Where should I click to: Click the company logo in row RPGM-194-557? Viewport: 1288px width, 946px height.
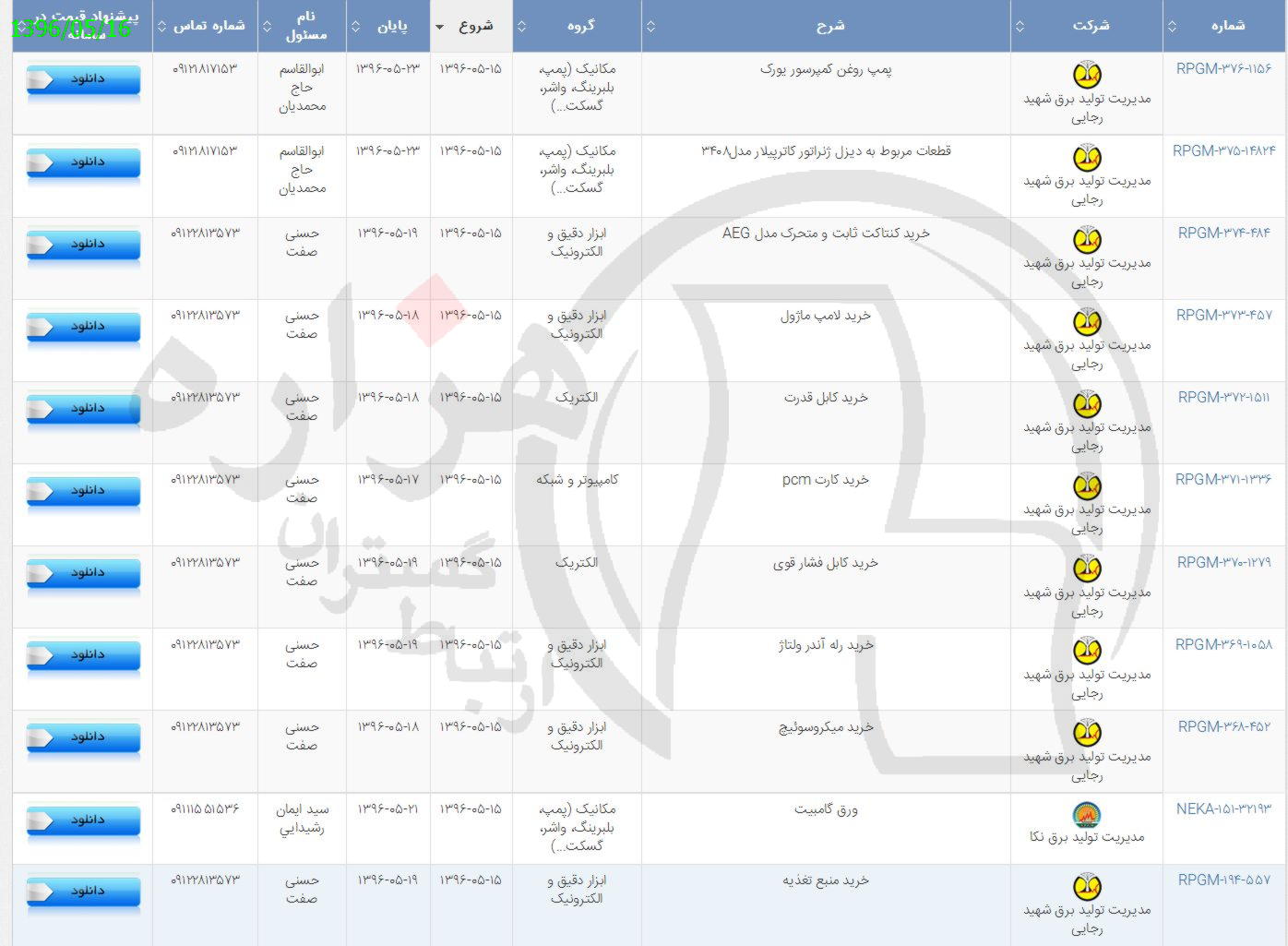[1088, 886]
